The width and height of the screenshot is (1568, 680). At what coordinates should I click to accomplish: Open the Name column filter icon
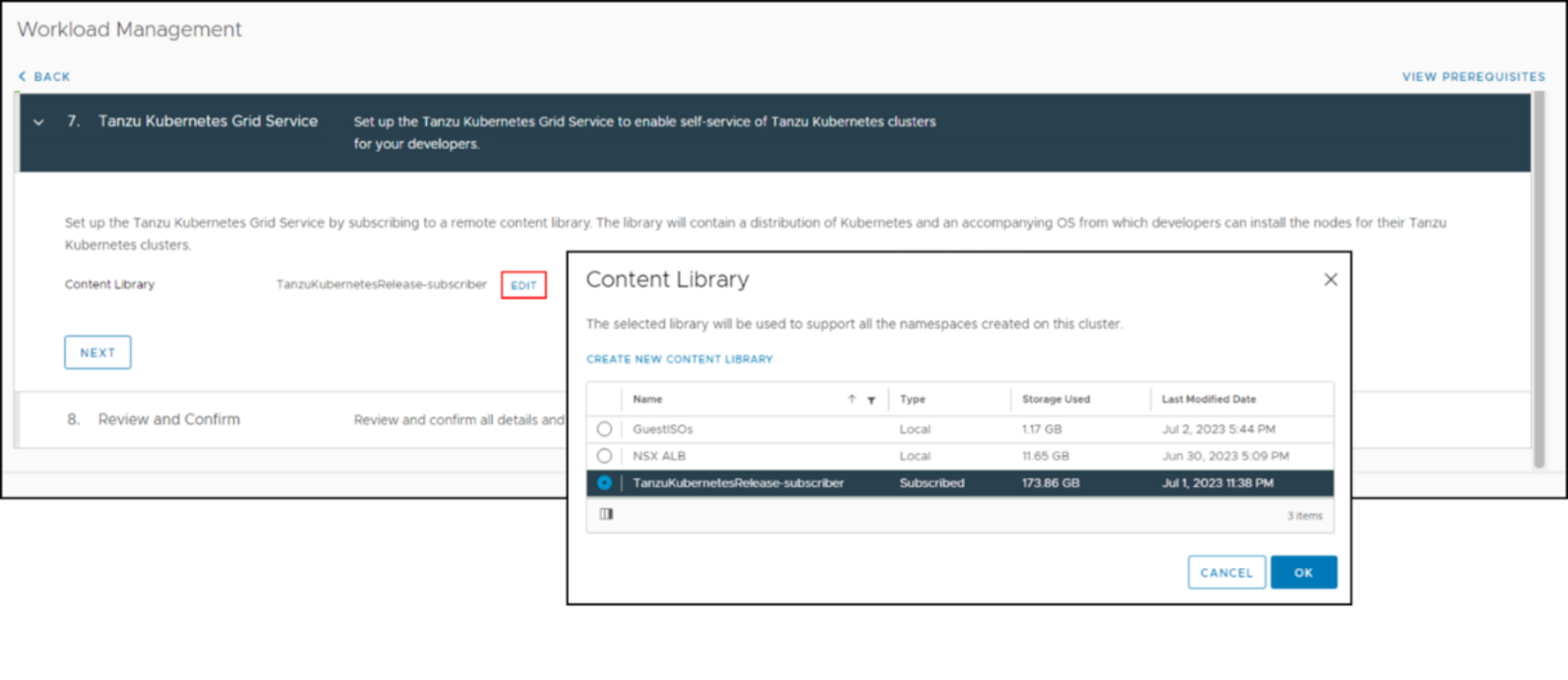(872, 400)
